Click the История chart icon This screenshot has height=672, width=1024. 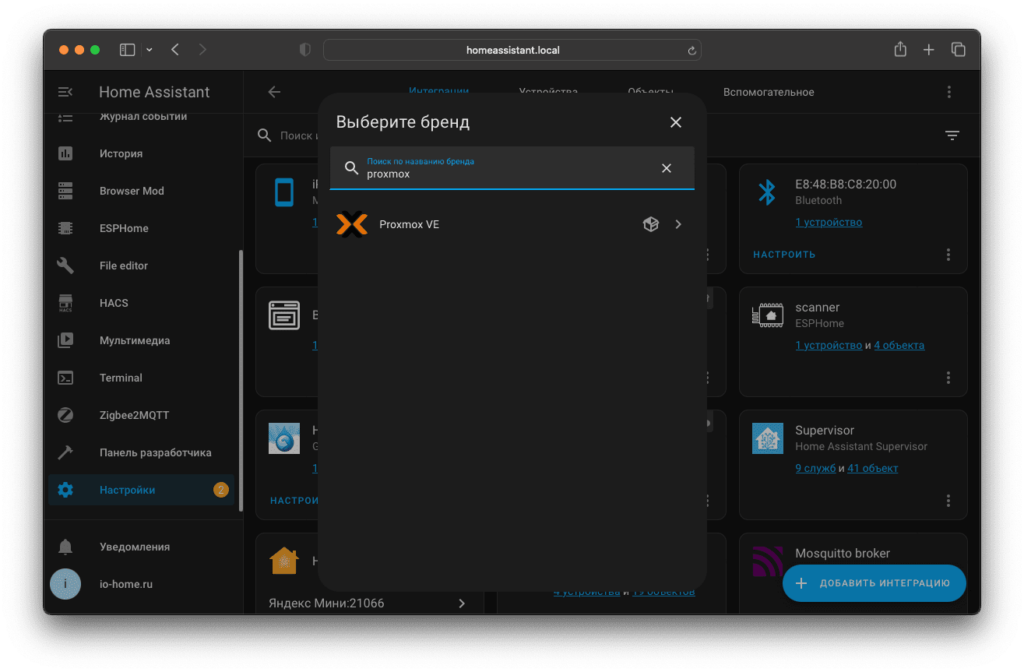(x=65, y=153)
